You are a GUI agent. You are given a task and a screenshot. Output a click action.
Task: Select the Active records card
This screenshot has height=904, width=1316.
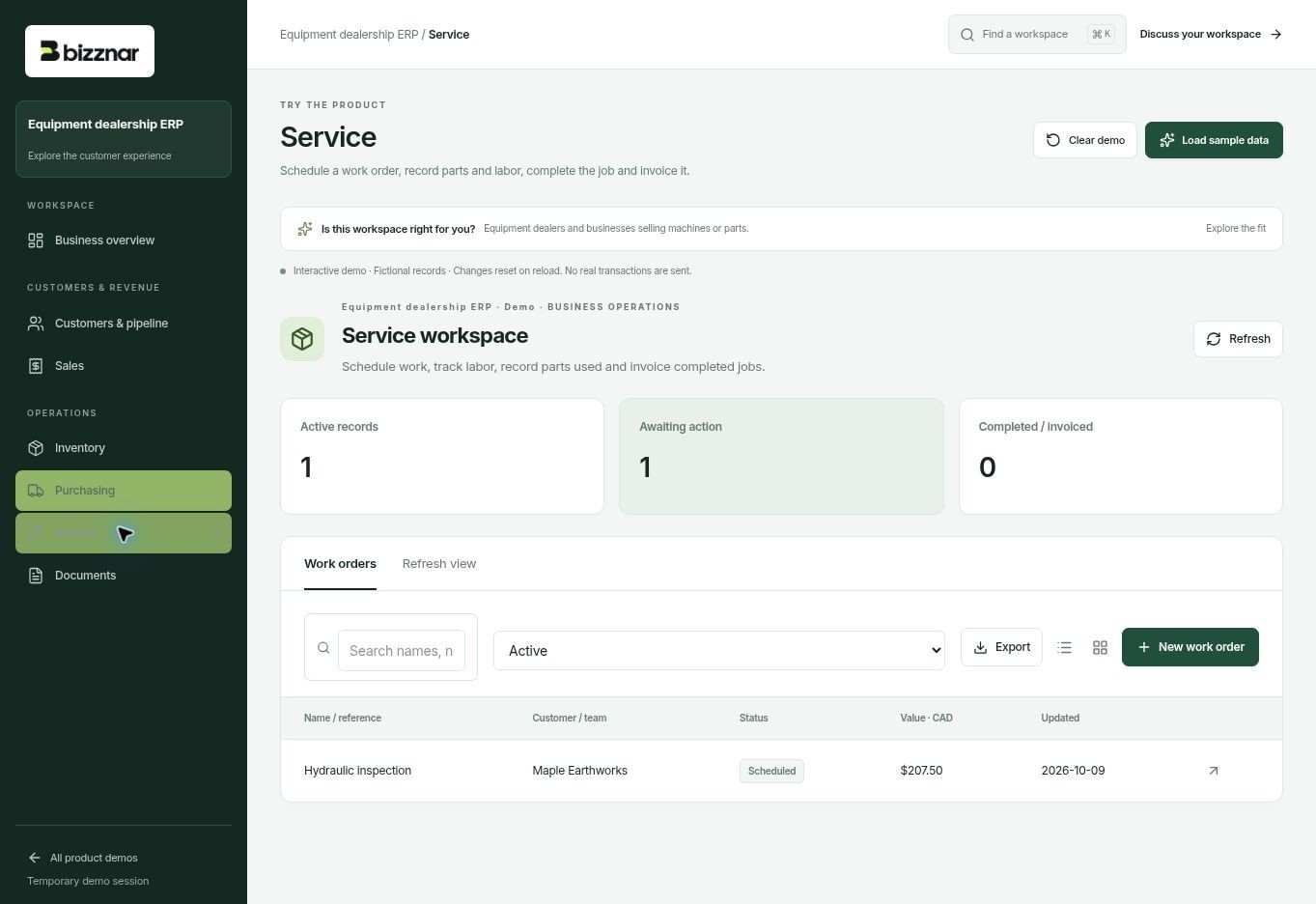(442, 456)
